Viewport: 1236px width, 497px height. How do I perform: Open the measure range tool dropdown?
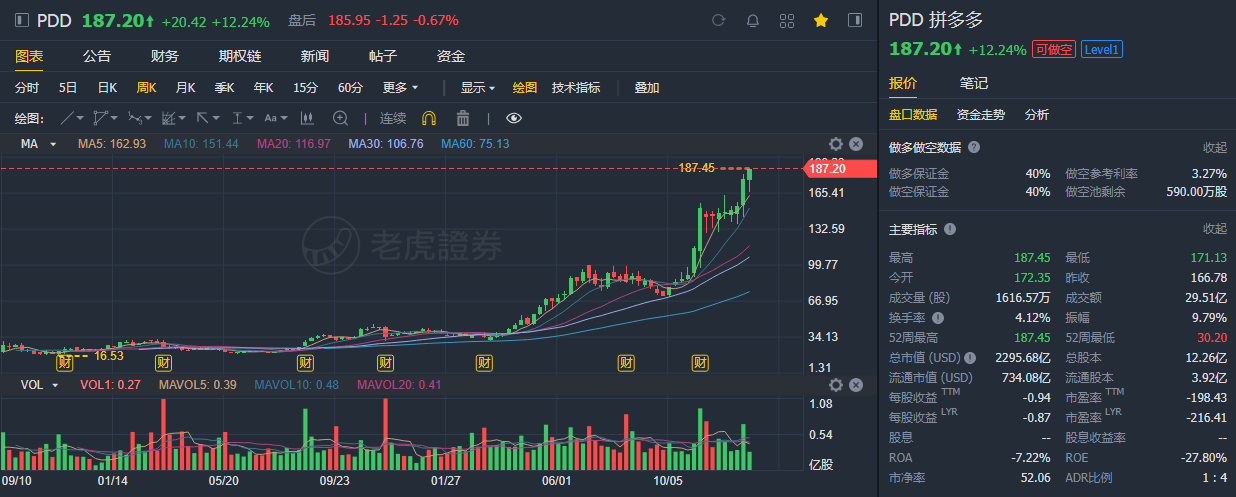tap(242, 117)
